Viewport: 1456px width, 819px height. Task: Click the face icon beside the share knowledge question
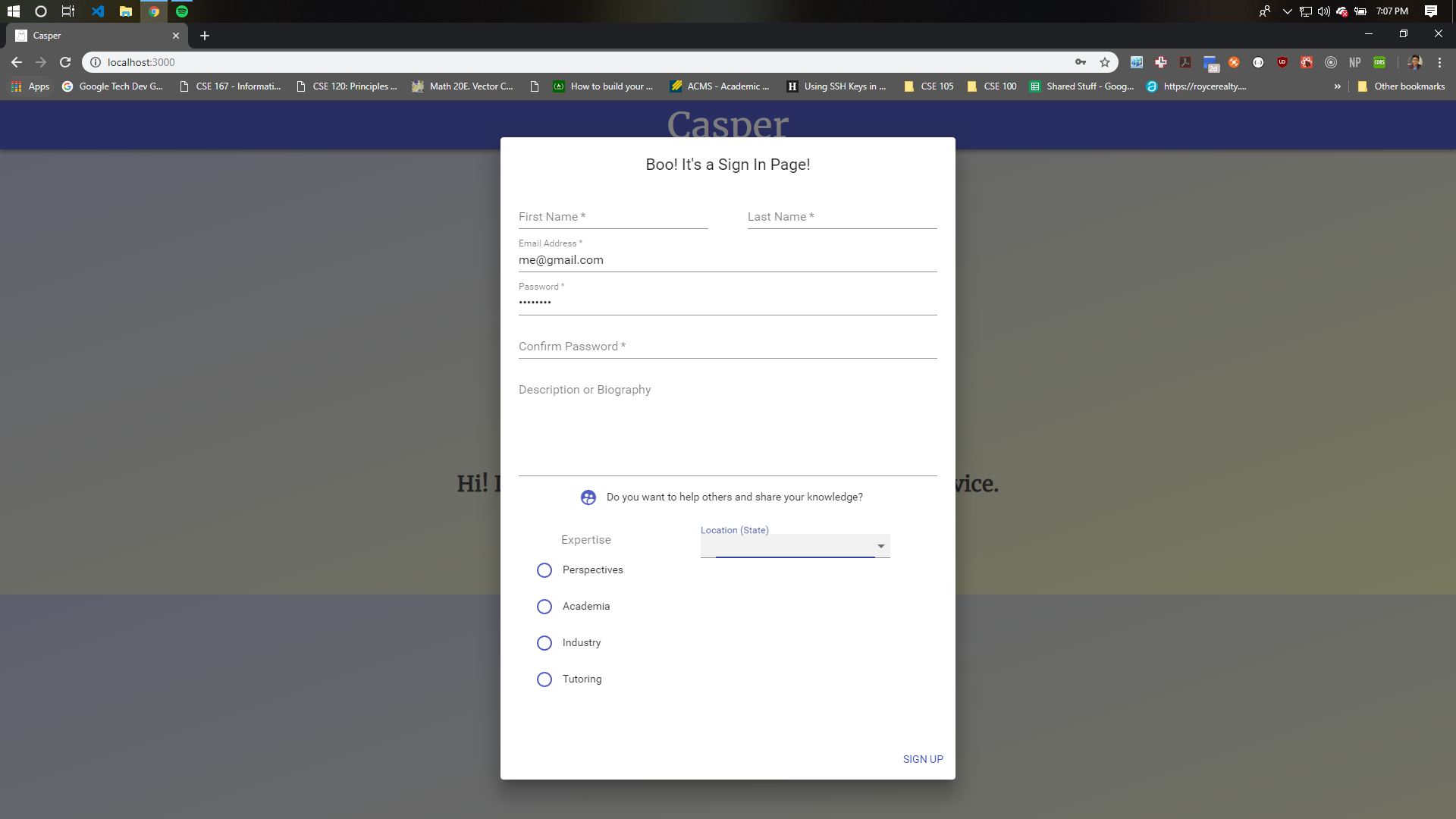588,497
